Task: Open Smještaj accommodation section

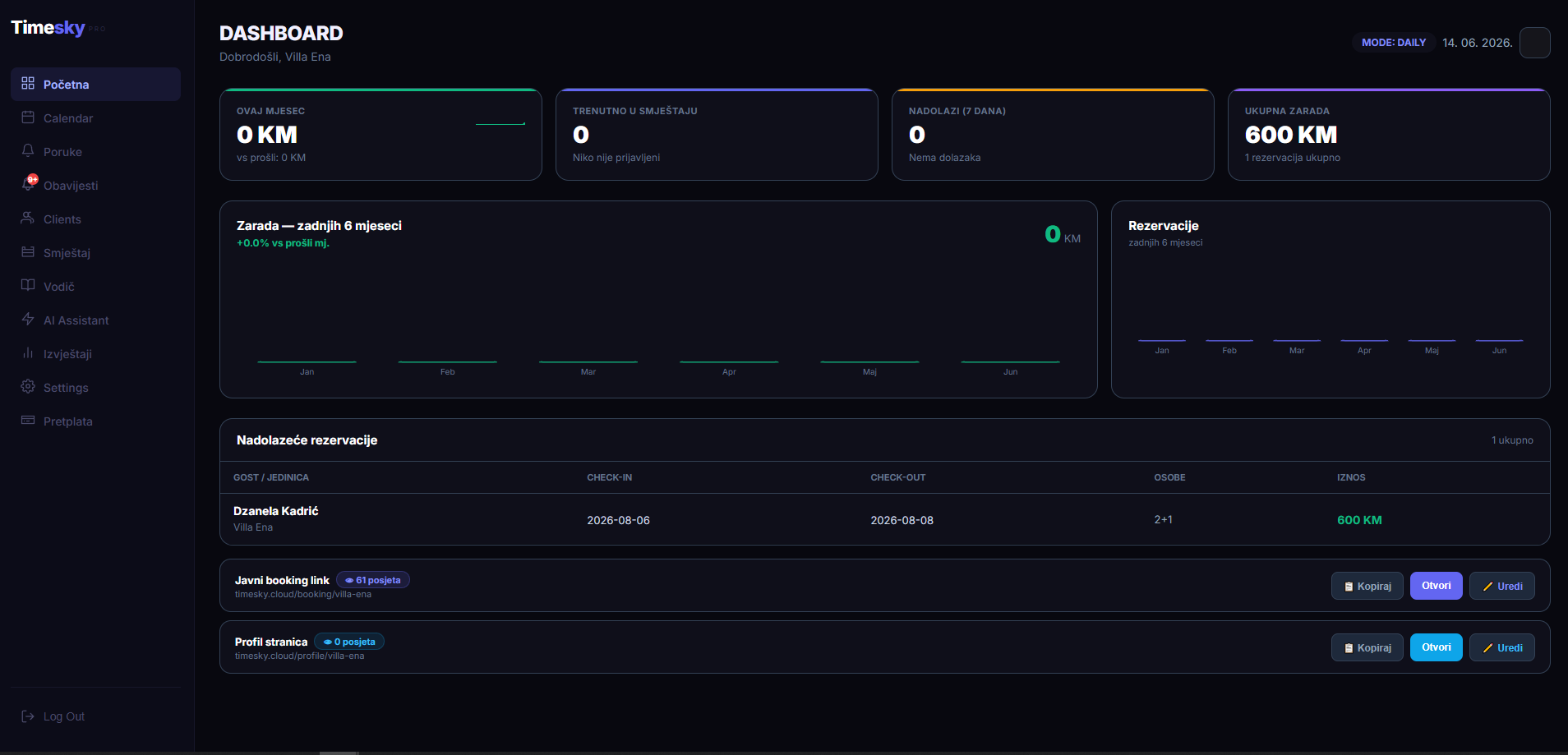Action: tap(95, 252)
